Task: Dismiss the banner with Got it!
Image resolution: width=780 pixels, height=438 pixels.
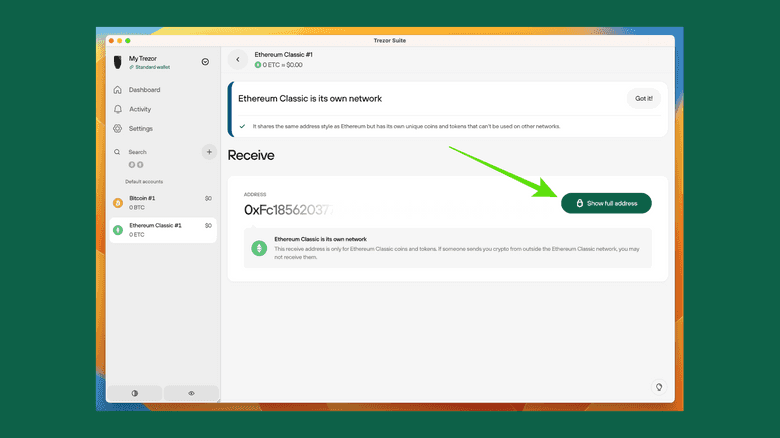Action: [643, 99]
